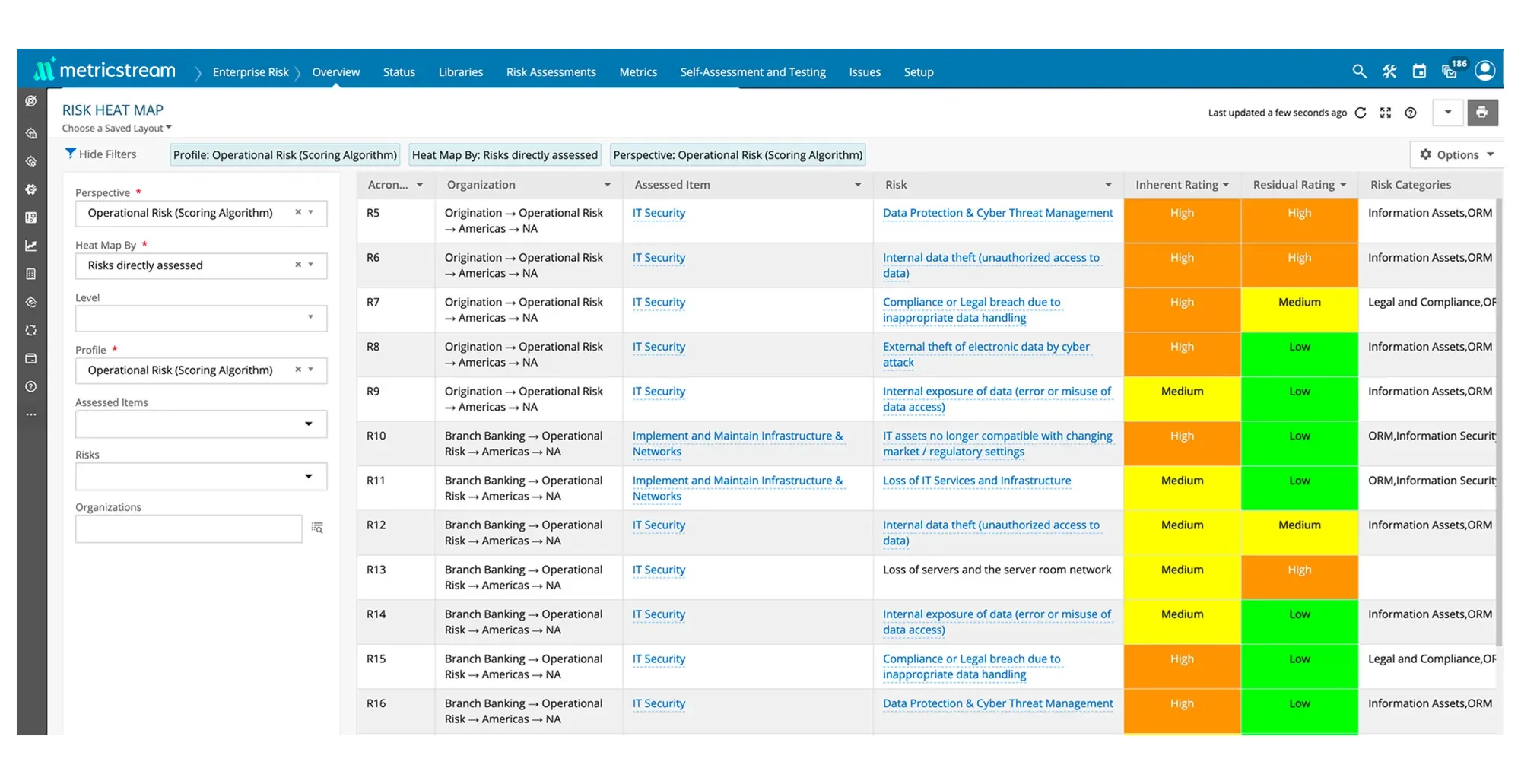Open External theft of electronic data link
The height and width of the screenshot is (784, 1521).
[x=986, y=354]
